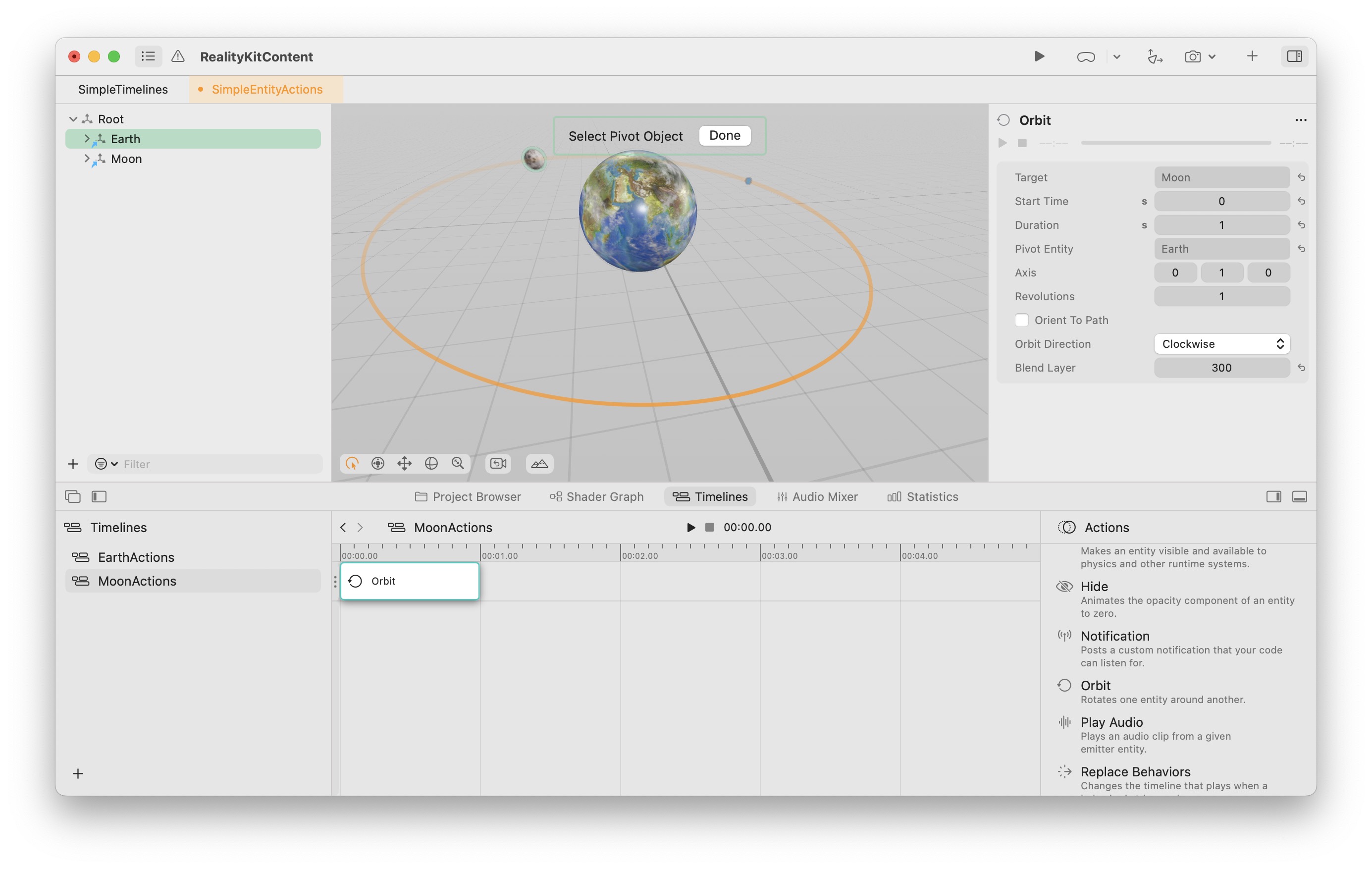Click the warning triangle icon in title bar
Viewport: 1372px width, 869px height.
coord(178,56)
